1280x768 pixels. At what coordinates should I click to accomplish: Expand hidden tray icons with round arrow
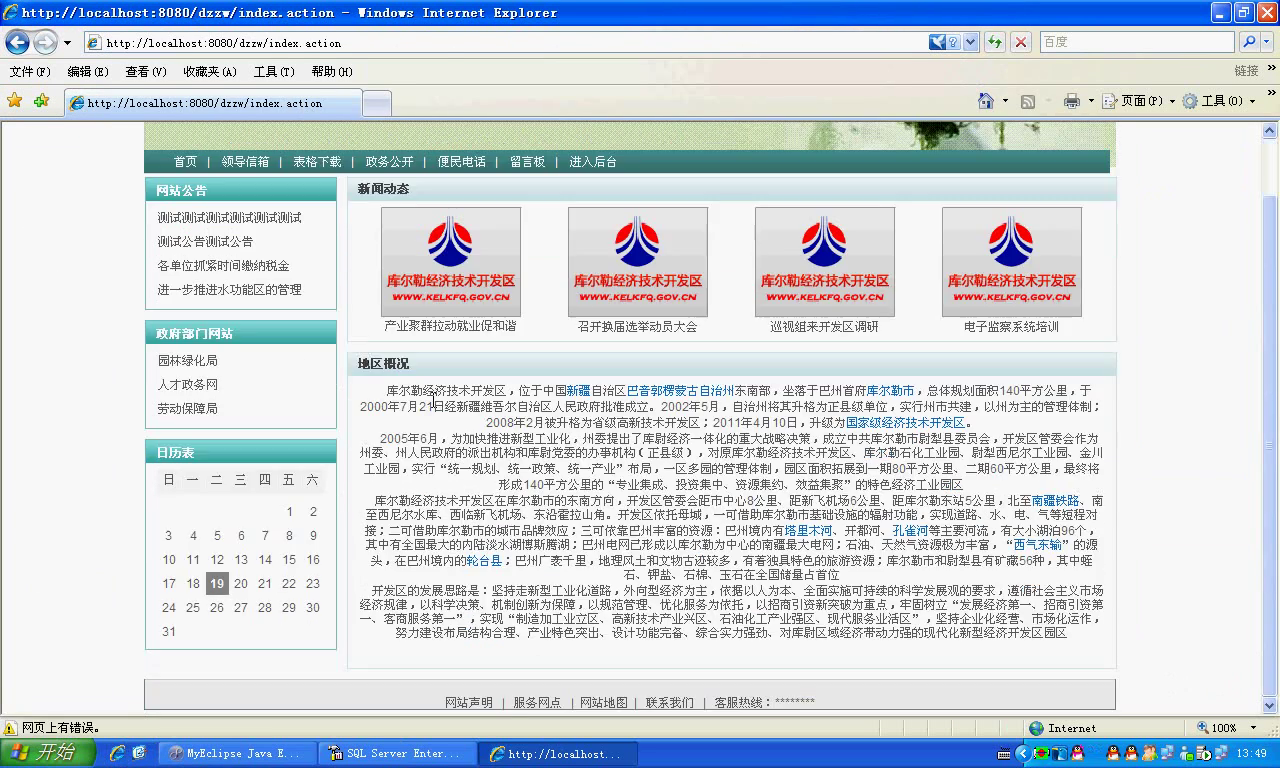[x=1022, y=754]
